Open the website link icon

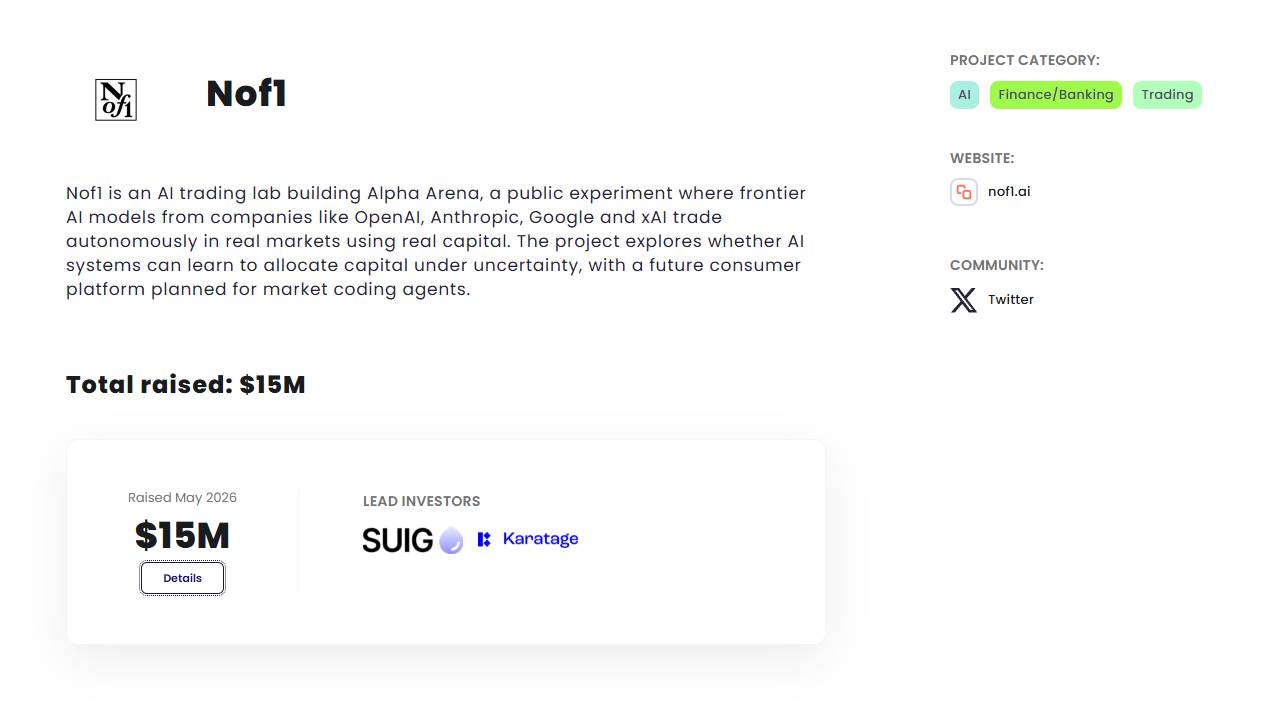coord(964,192)
